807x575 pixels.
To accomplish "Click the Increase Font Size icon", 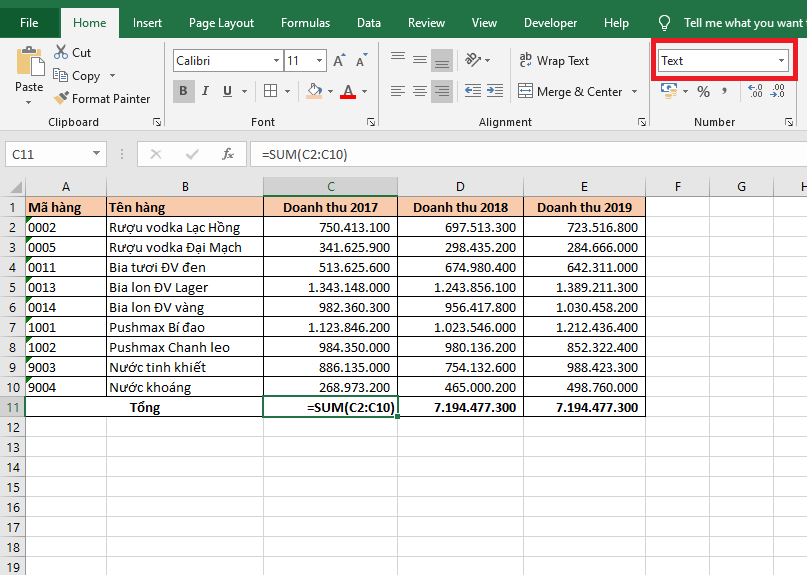I will point(339,61).
